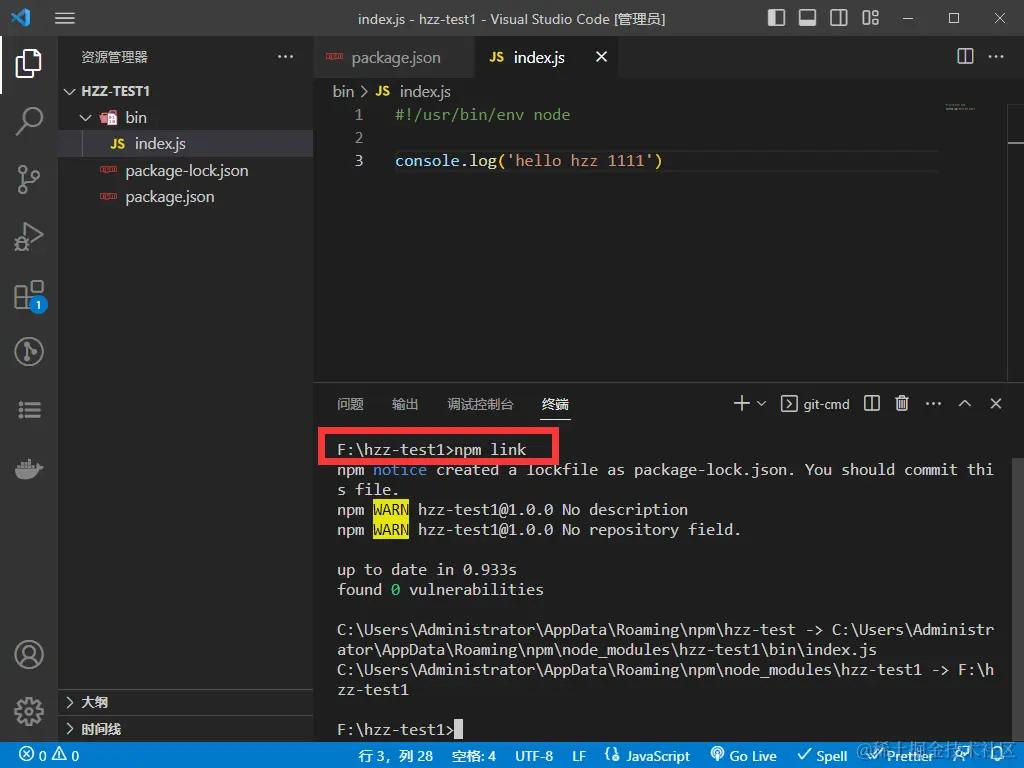Switch to the 输出 output tab
1024x768 pixels.
click(x=405, y=404)
